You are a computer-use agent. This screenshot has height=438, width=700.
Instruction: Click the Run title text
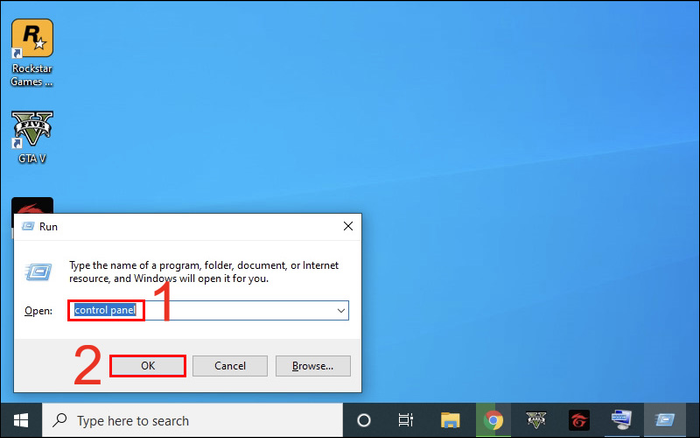click(x=48, y=227)
